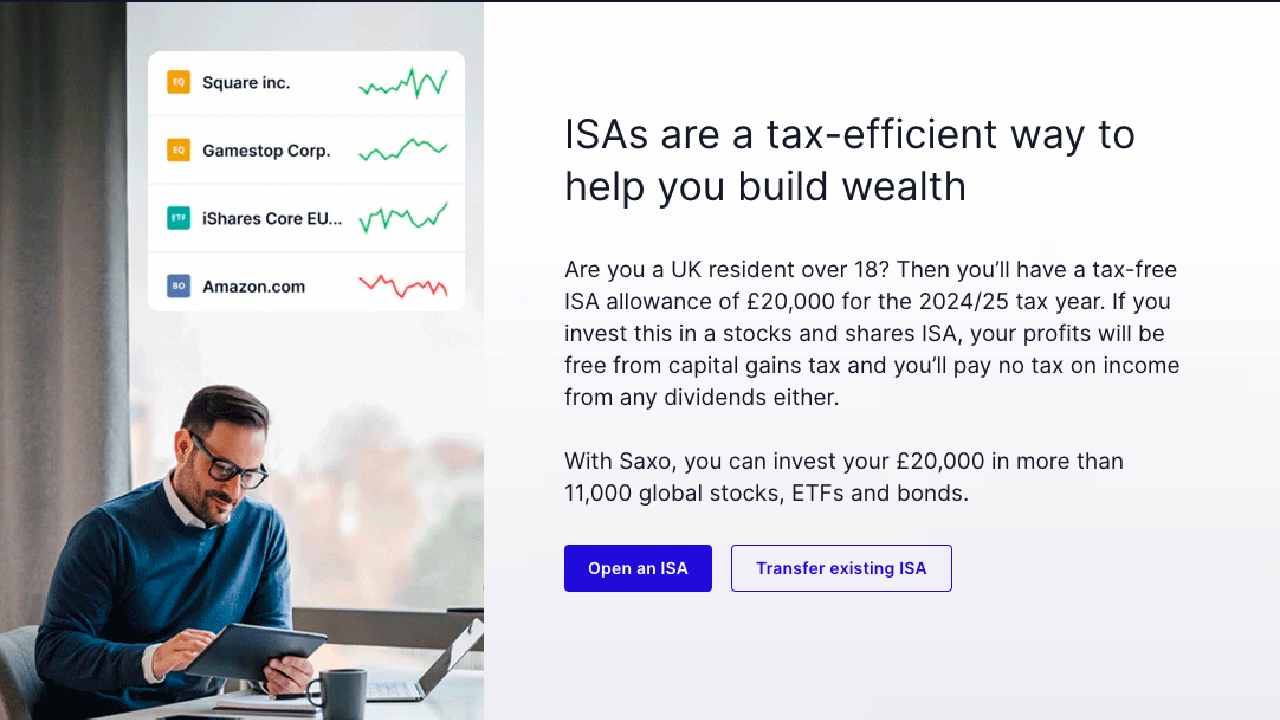Click the ISAs tax-efficient heading
Screen dimensions: 1280x720
coord(849,160)
